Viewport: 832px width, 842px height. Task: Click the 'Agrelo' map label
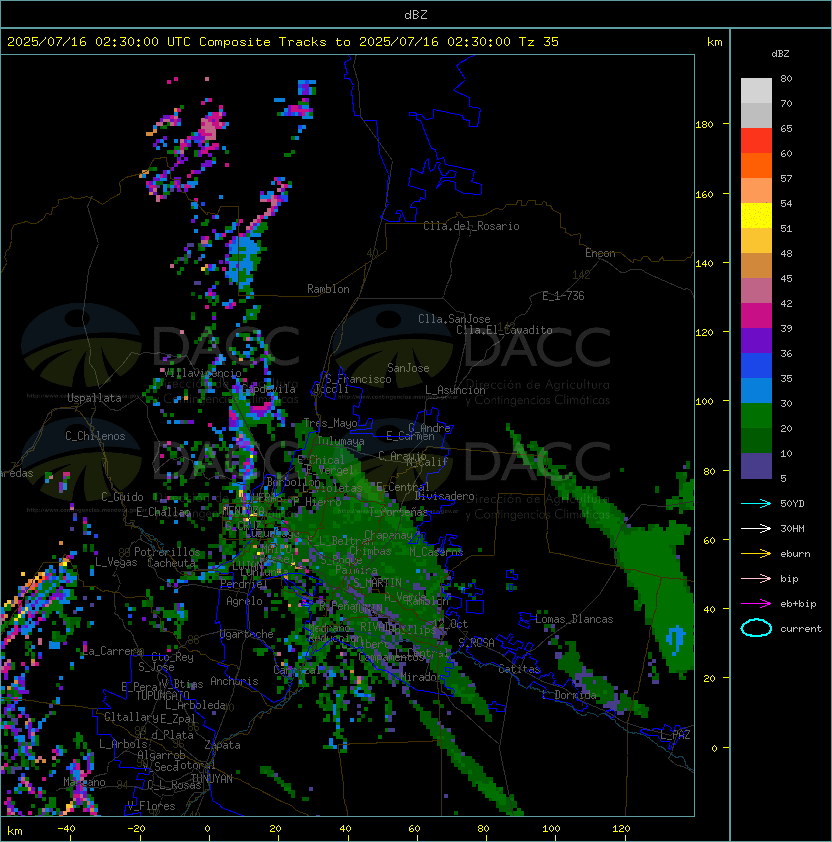(244, 601)
